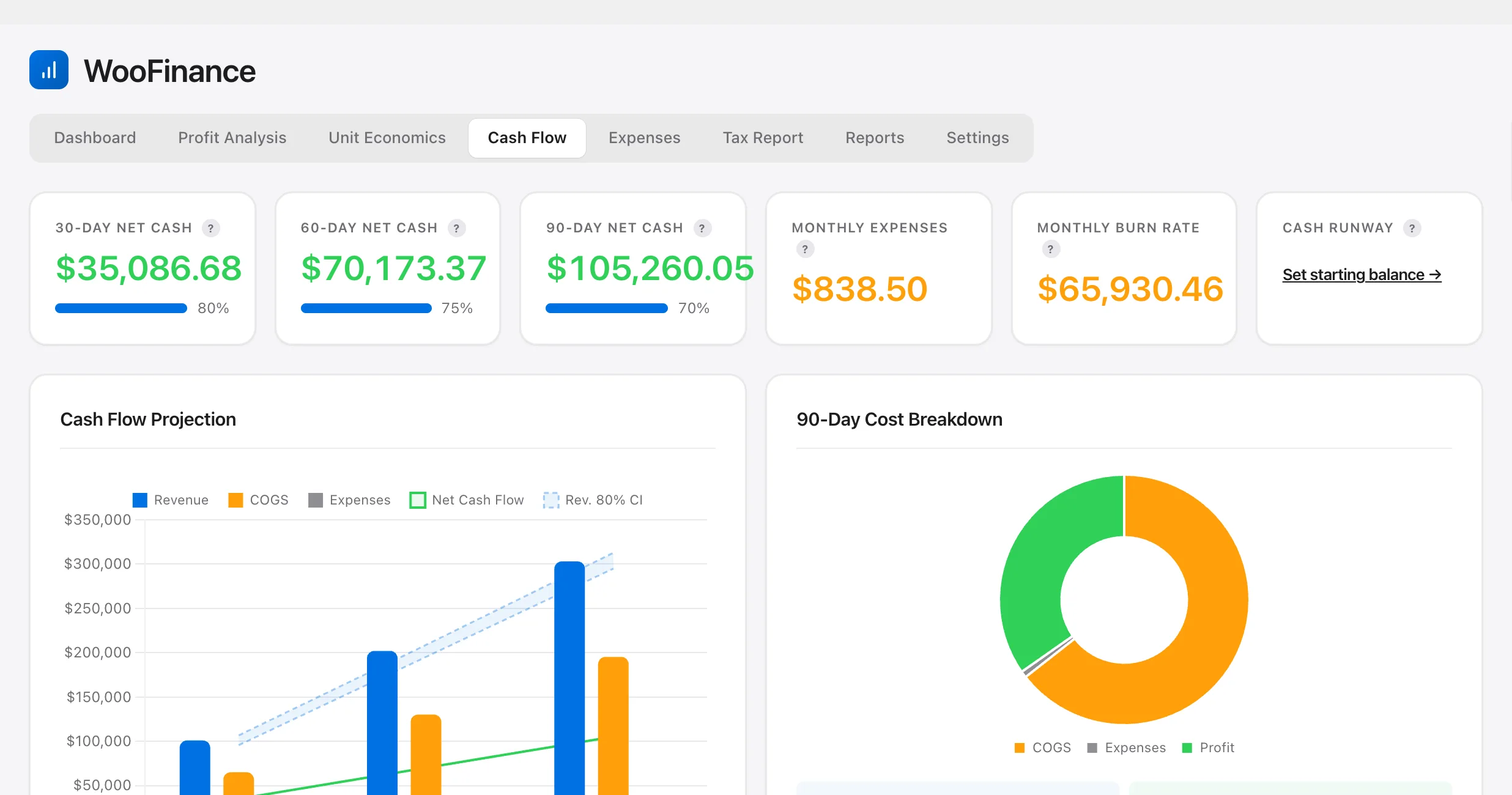1512x795 pixels.
Task: Open the Profit Analysis tab
Action: (232, 138)
